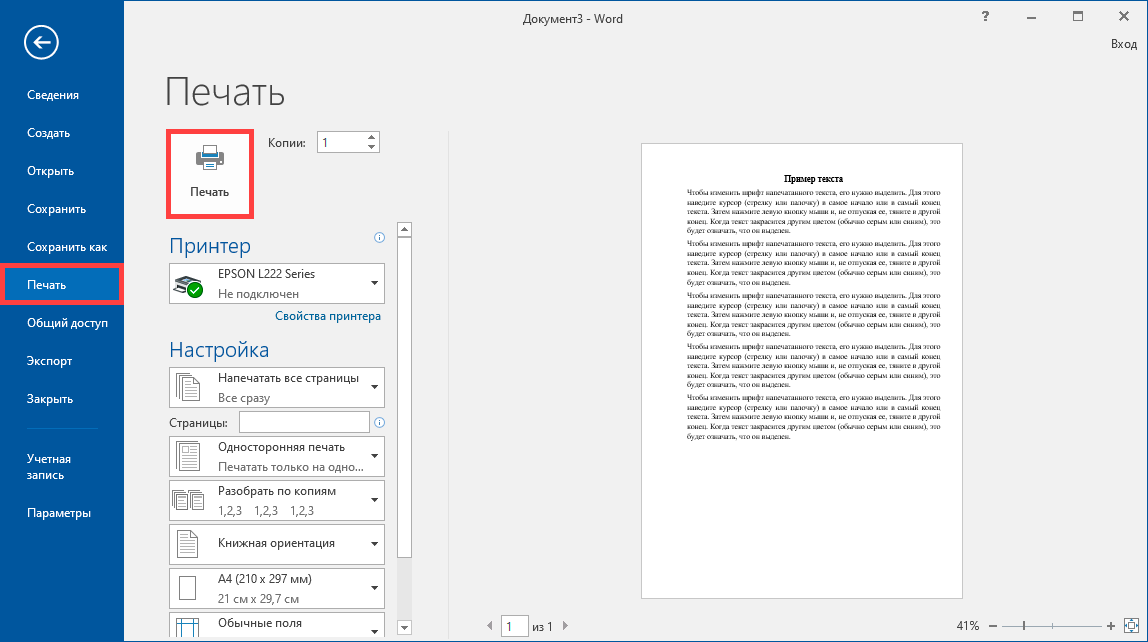Click the settings scrollbar up arrow
The height and width of the screenshot is (642, 1148).
pyautogui.click(x=404, y=230)
